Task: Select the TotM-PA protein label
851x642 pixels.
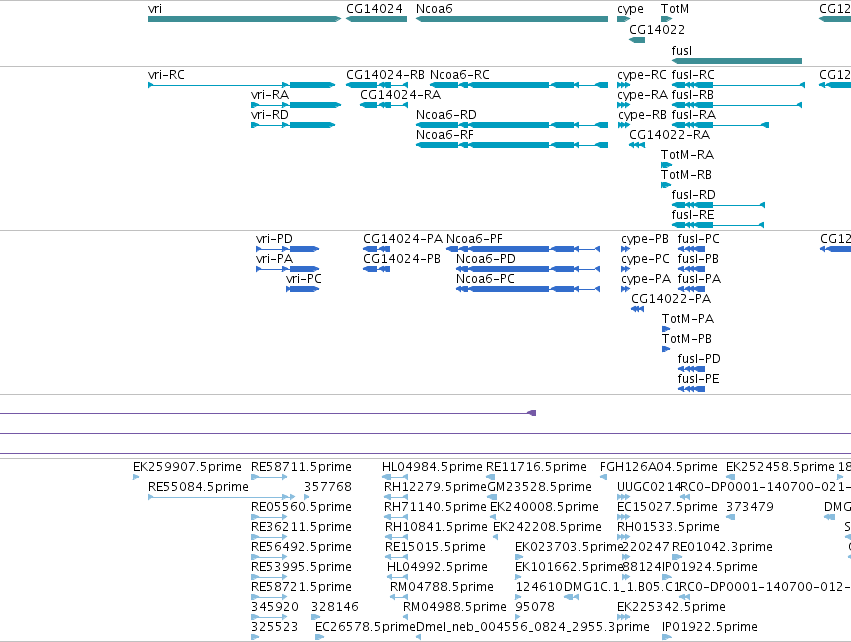Action: coord(688,319)
